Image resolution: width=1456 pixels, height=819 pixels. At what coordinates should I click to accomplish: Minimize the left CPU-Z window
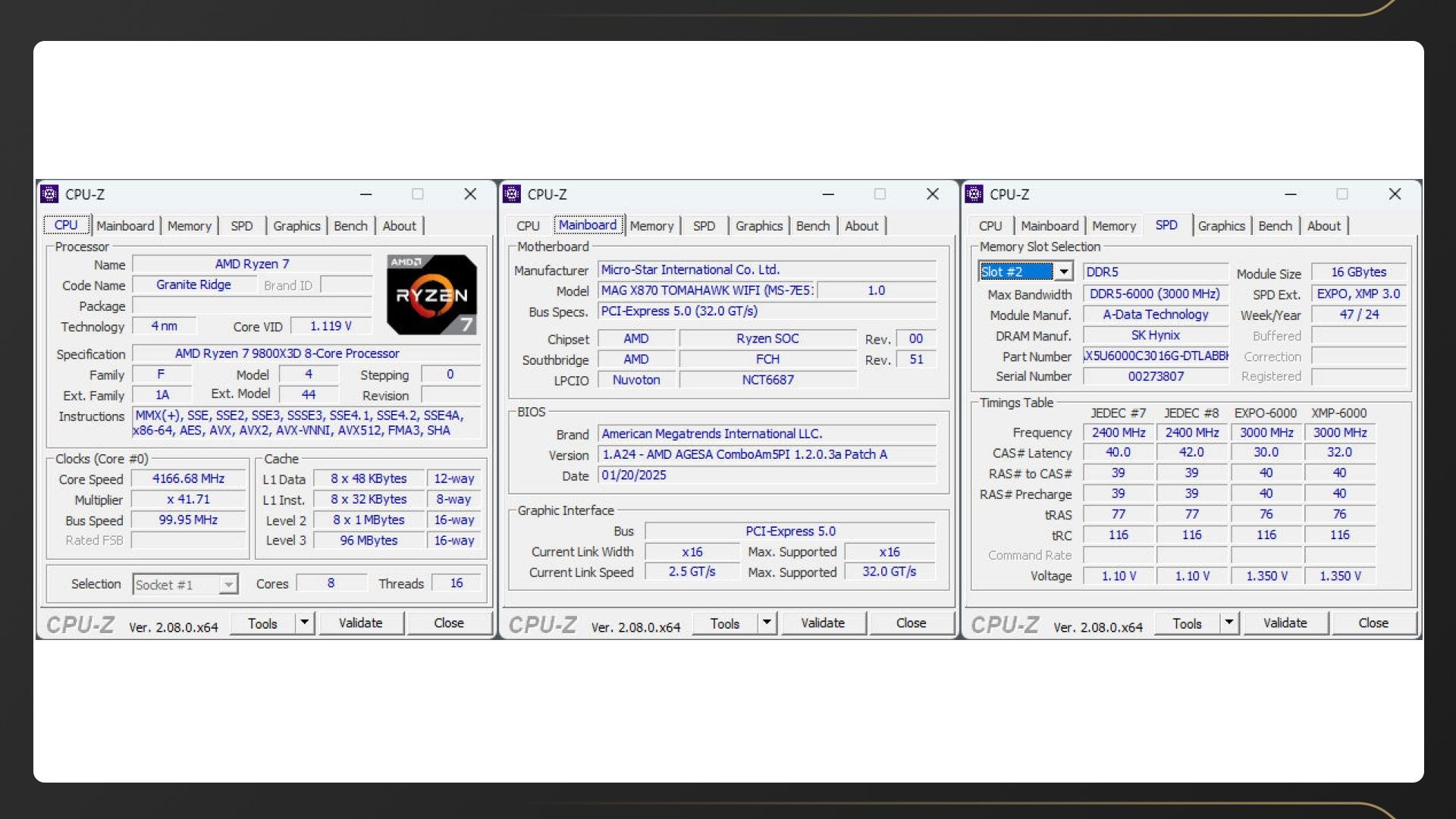[x=366, y=194]
